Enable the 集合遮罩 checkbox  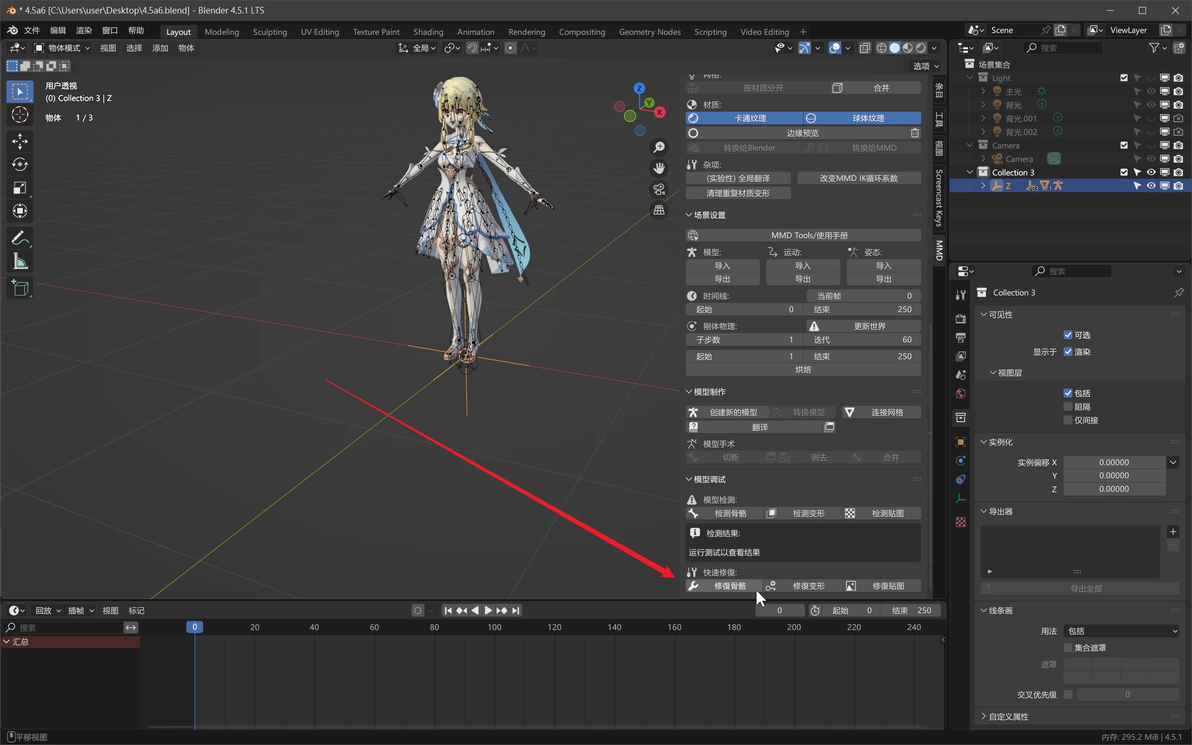pos(1068,648)
